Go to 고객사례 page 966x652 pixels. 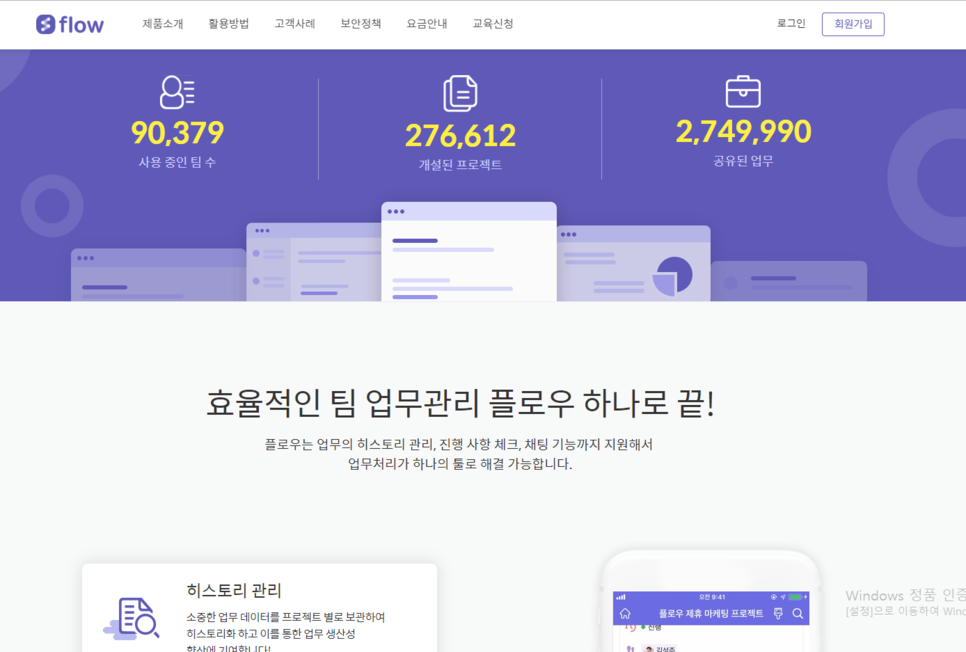pyautogui.click(x=294, y=23)
